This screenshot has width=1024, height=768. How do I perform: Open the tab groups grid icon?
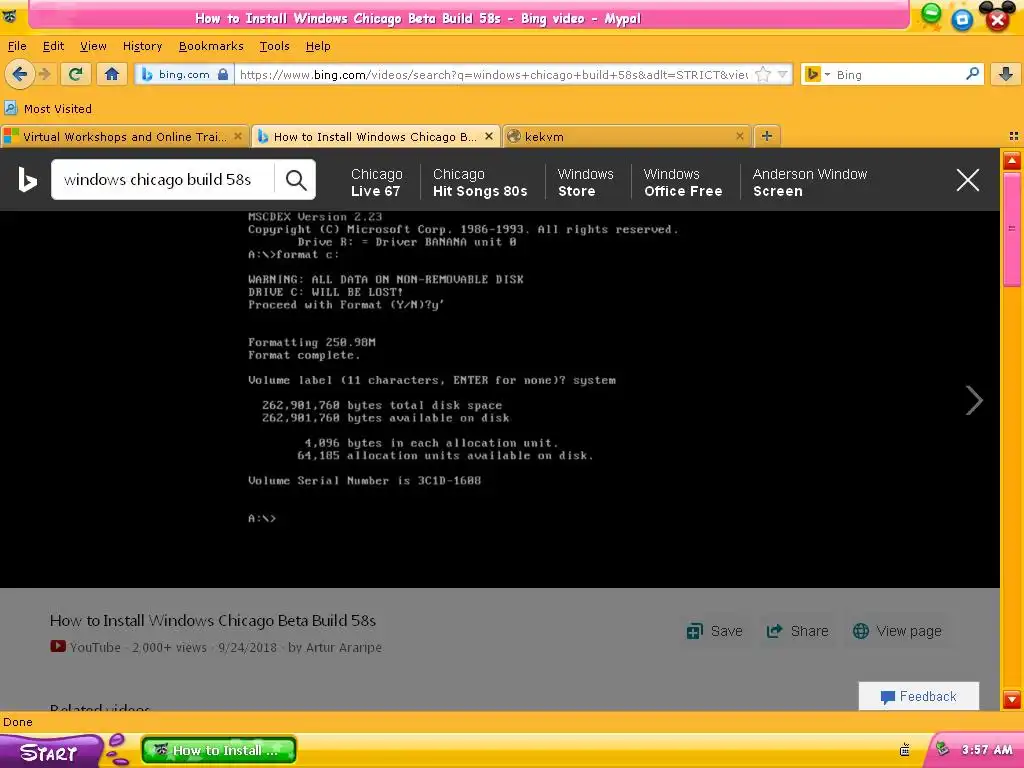coord(1013,136)
